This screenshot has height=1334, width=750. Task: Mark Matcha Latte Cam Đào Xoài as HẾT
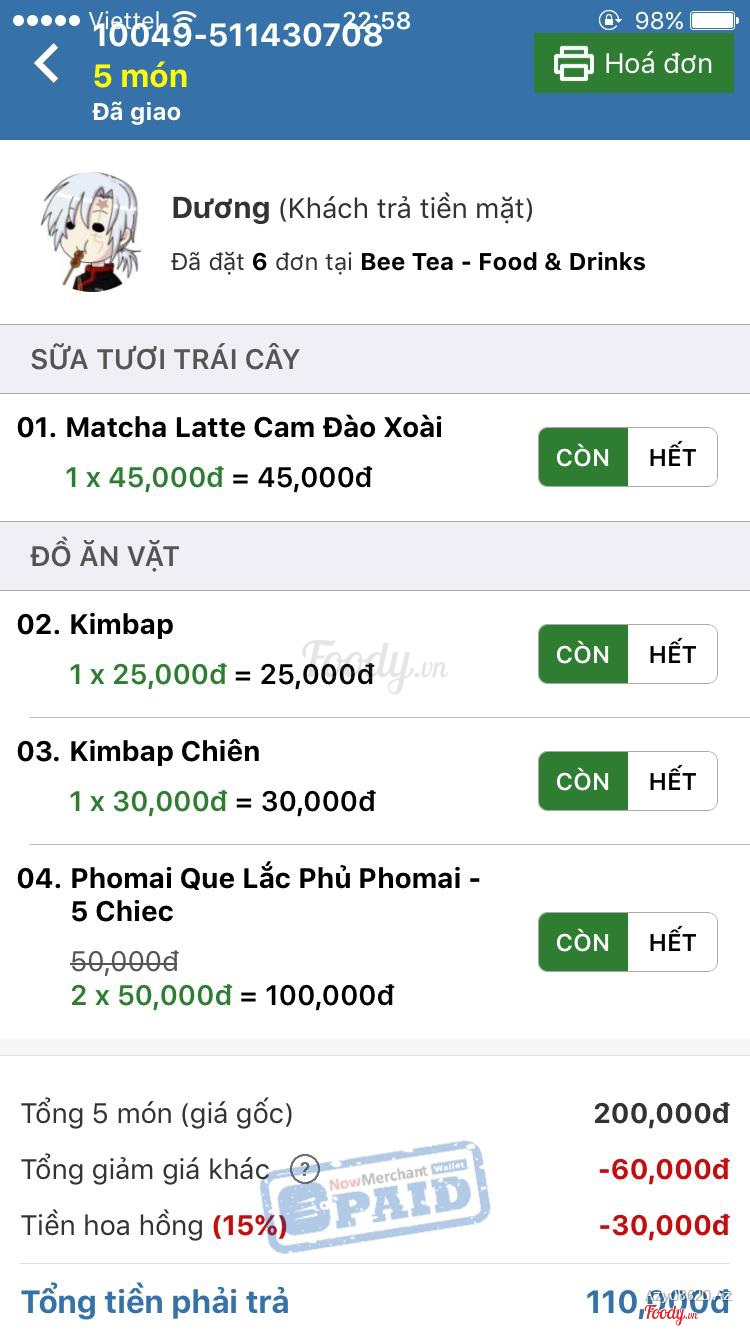click(x=672, y=457)
